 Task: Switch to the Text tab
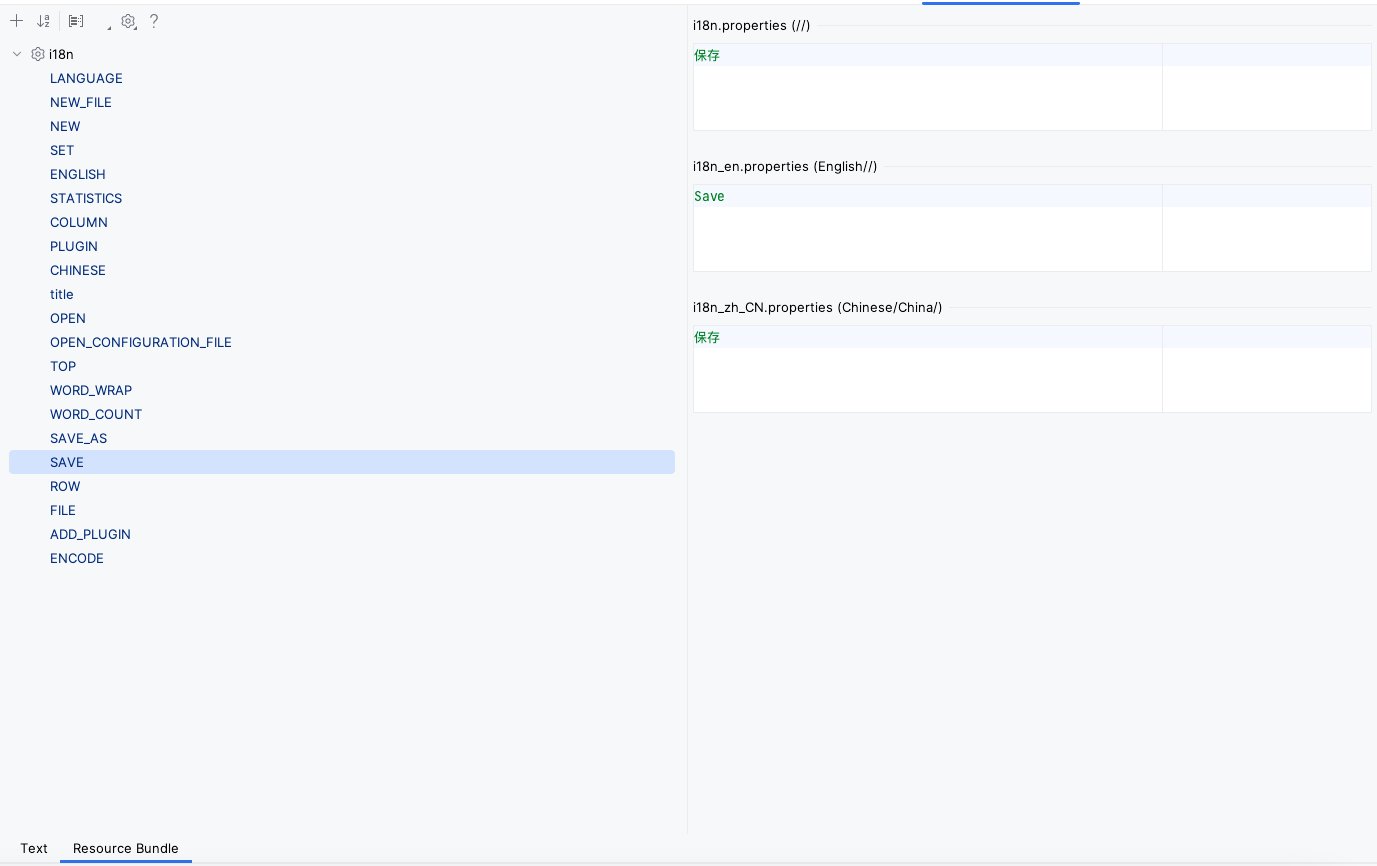click(34, 848)
